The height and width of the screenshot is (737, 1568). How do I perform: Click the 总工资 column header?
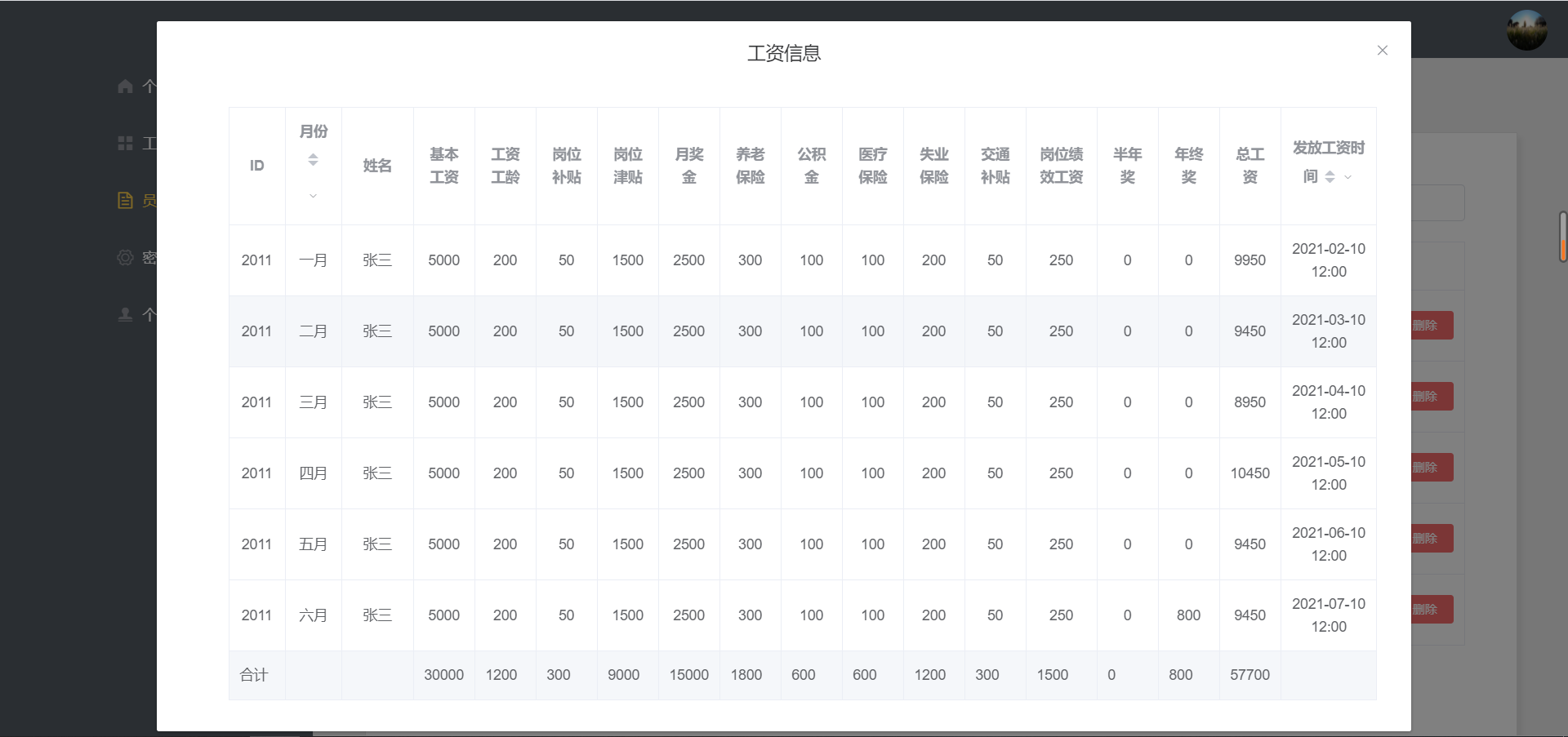point(1250,166)
